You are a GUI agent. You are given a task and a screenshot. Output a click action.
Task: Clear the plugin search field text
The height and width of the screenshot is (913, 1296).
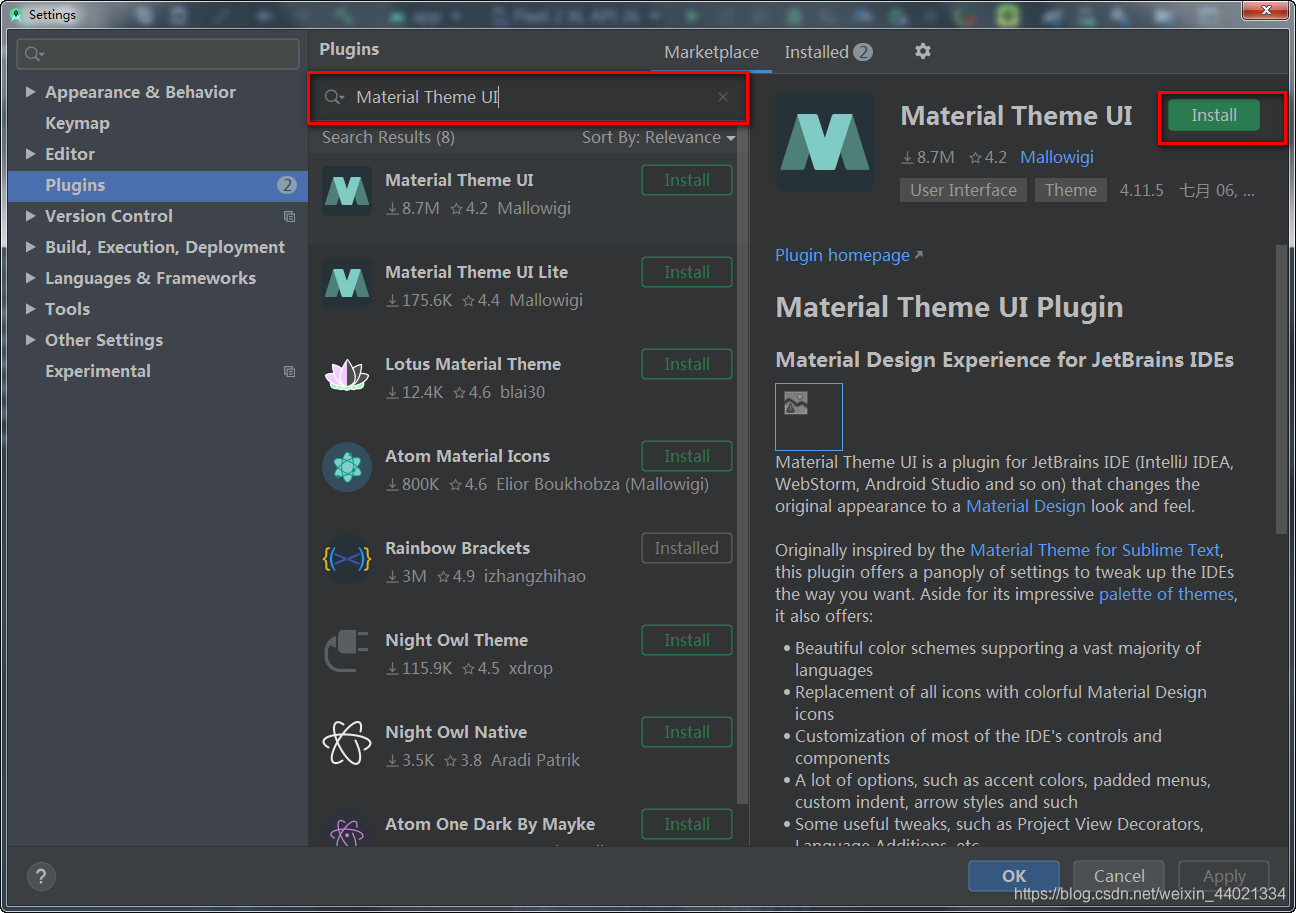click(x=723, y=97)
